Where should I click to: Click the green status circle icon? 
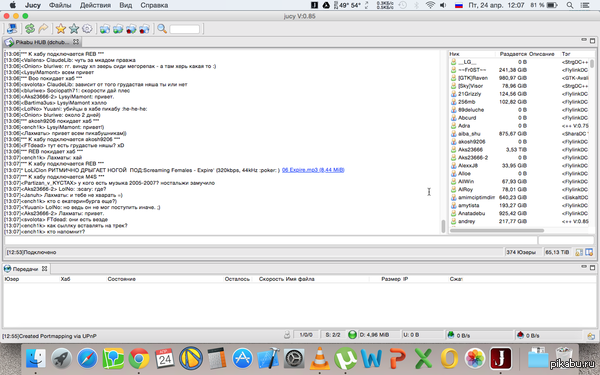coord(352,335)
